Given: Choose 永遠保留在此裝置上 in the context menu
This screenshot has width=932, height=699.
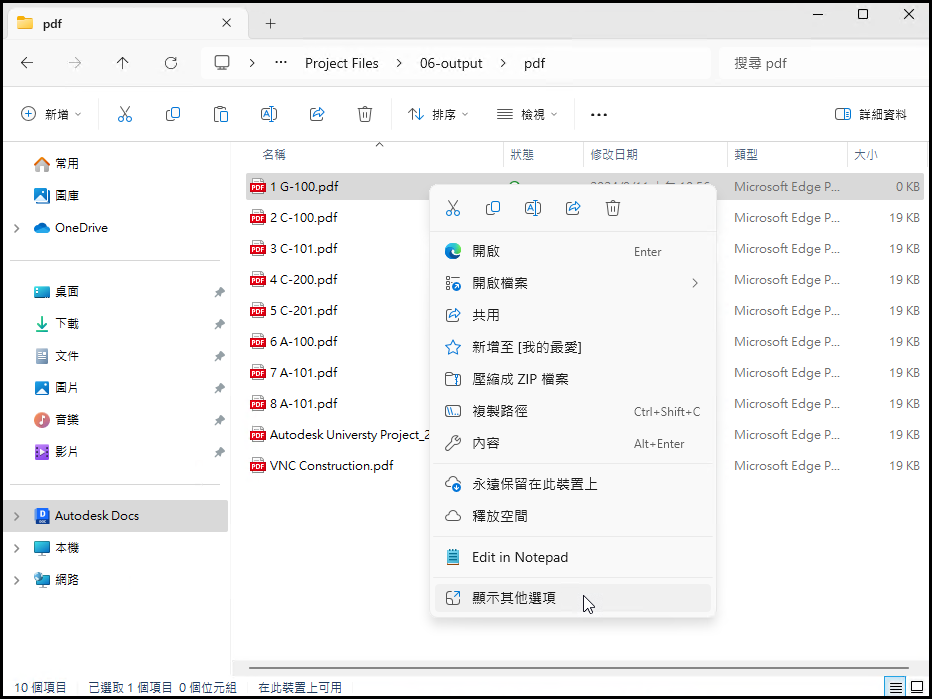Looking at the screenshot, I should 572,484.
